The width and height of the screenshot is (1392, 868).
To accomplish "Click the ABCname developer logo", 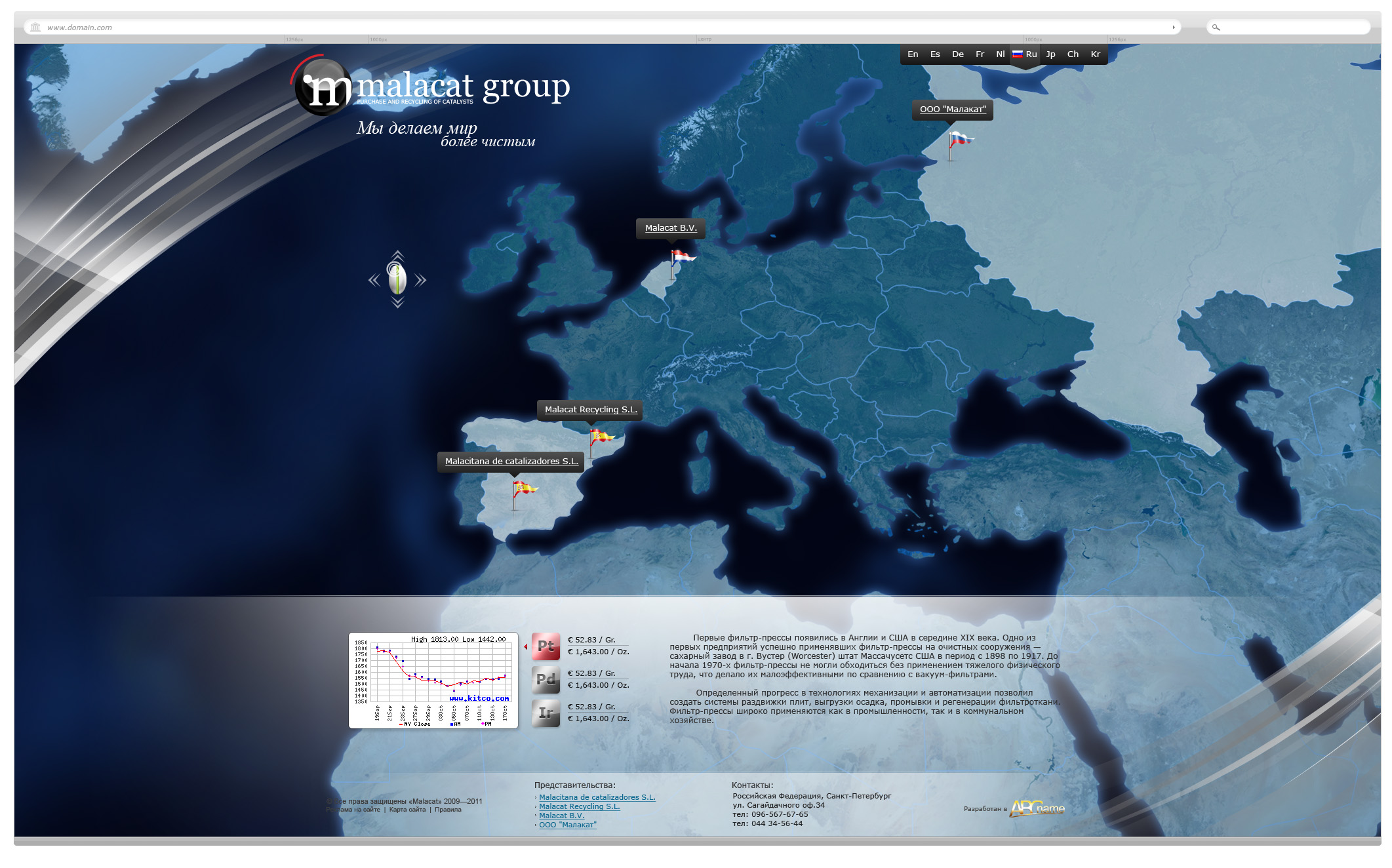I will pyautogui.click(x=1037, y=808).
